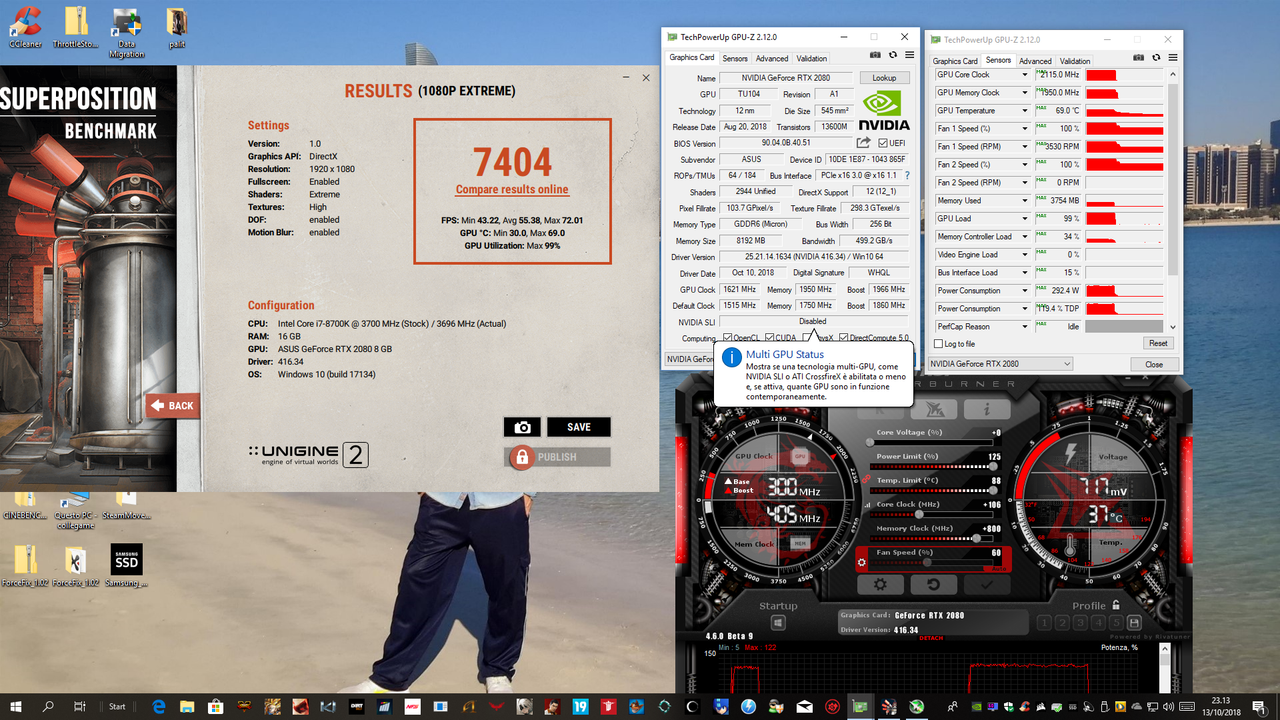
Task: Select Afterburner profile slot 1
Action: coord(1044,622)
